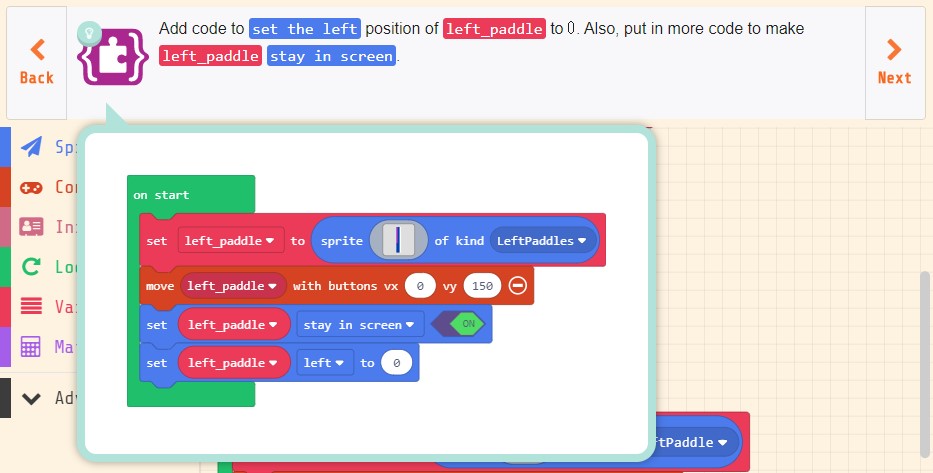This screenshot has height=473, width=933.
Task: Open left_paddle variable dropdown in top set block
Action: (230, 241)
